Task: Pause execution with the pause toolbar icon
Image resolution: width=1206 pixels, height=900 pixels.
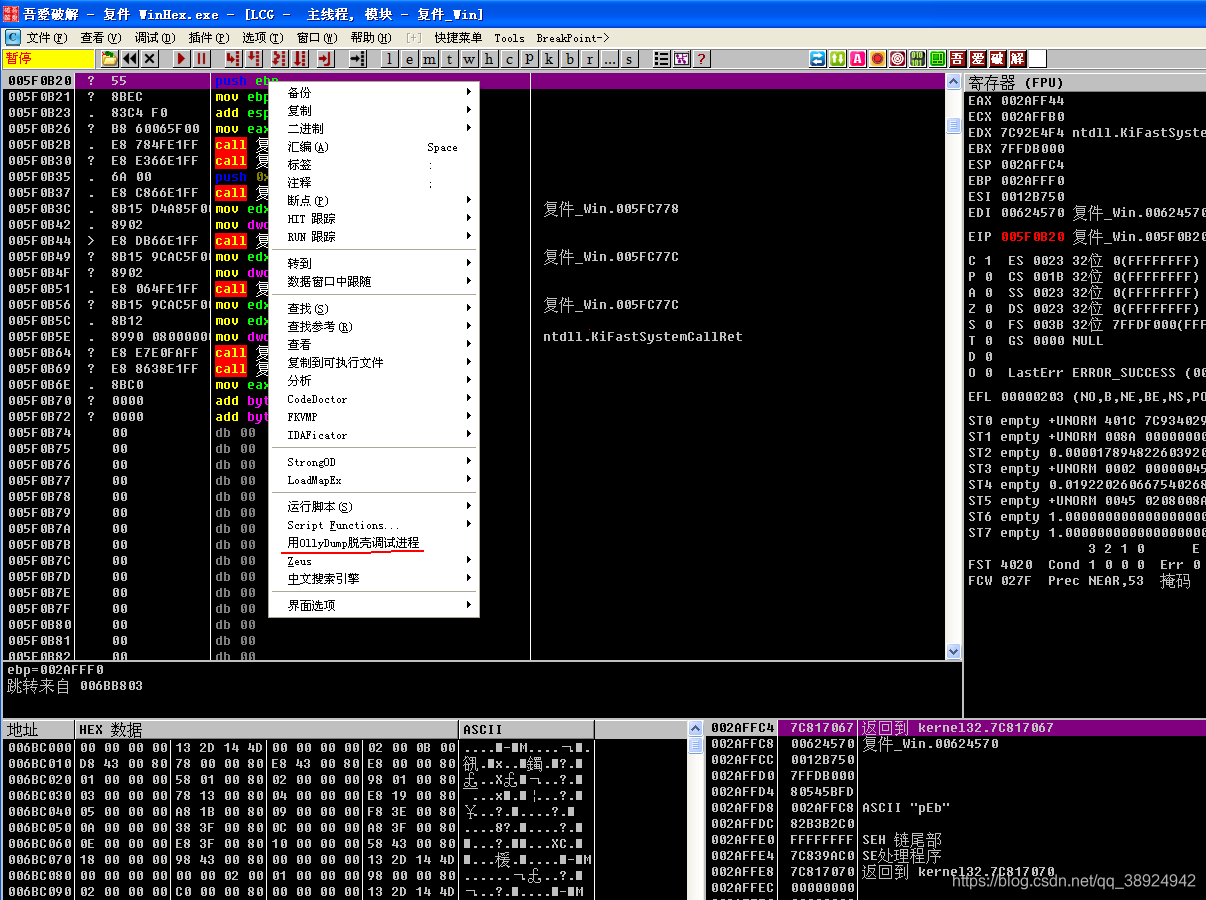Action: click(x=202, y=59)
